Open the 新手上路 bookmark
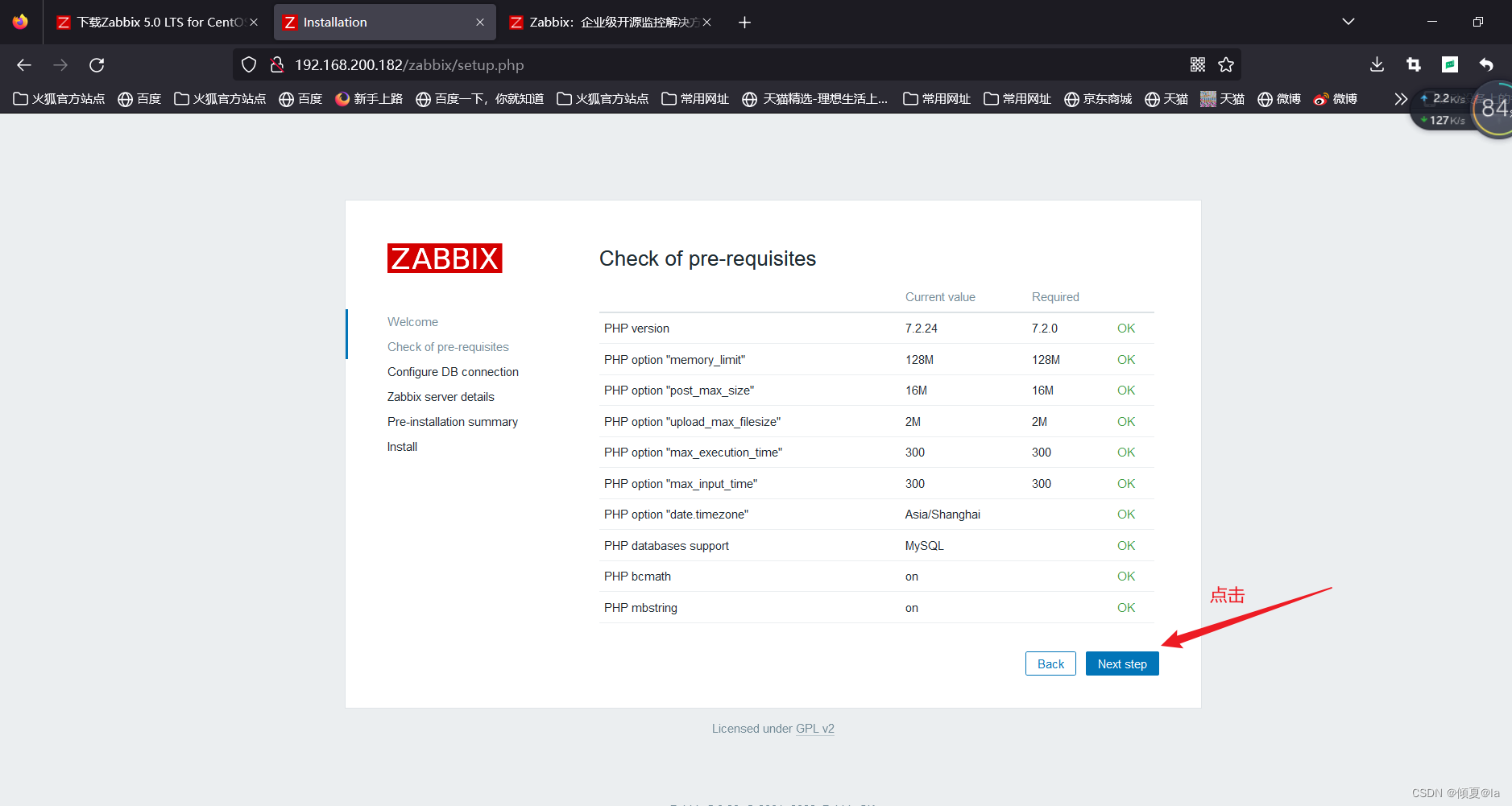Image resolution: width=1512 pixels, height=806 pixels. click(369, 99)
